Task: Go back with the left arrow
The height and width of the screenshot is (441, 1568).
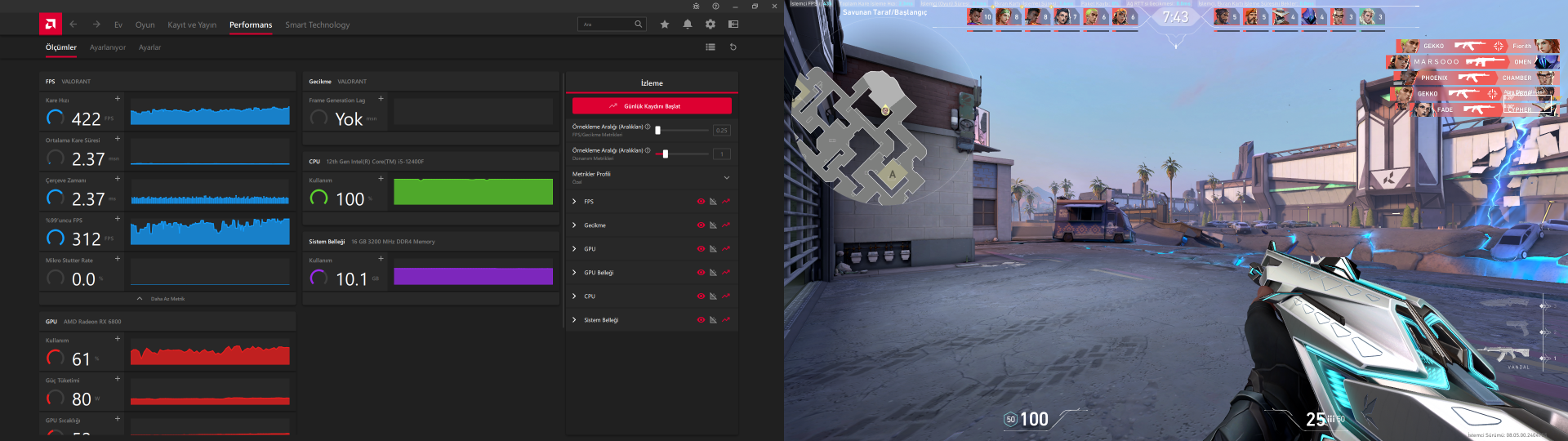Action: click(x=73, y=24)
